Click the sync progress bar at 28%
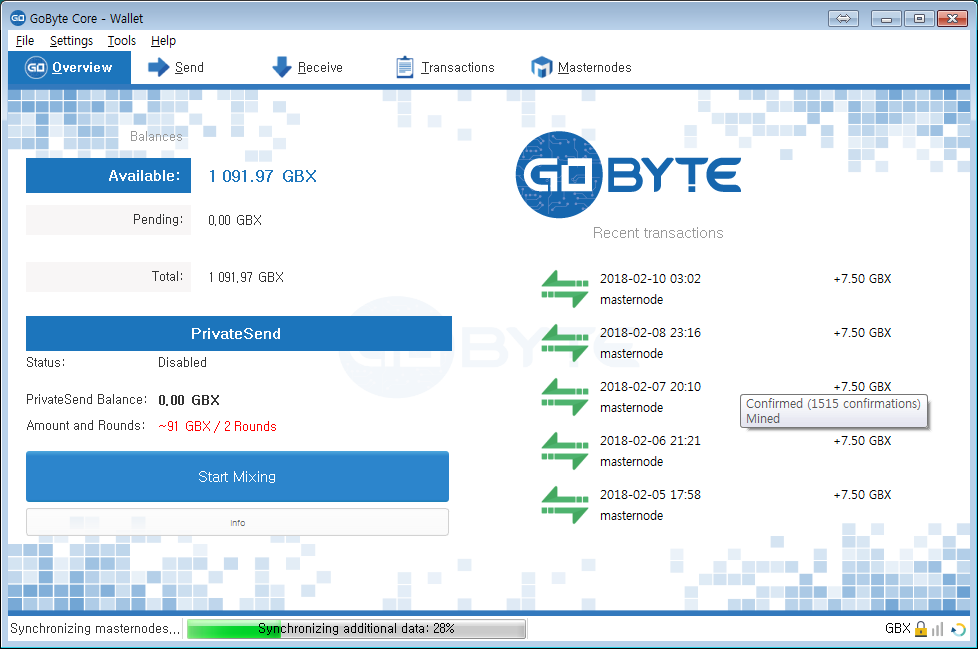 (356, 628)
